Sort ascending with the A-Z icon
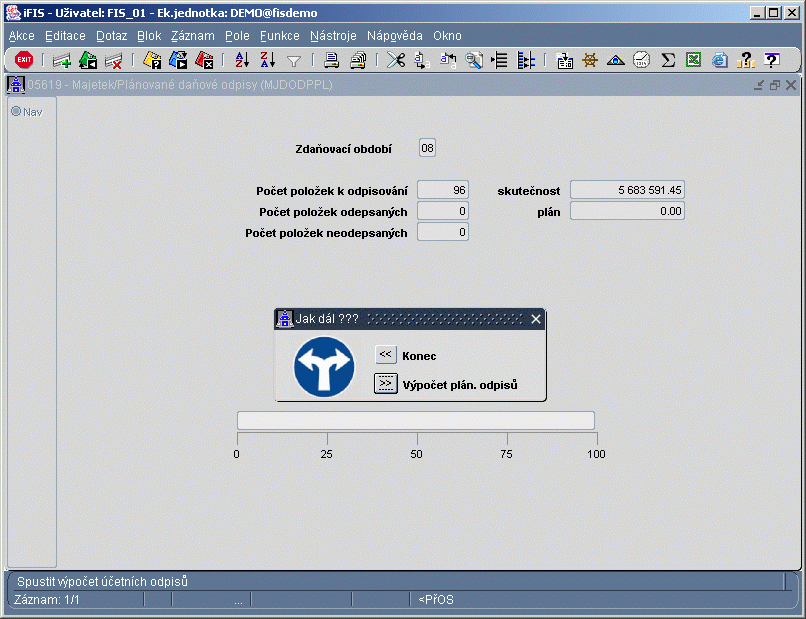 [242, 61]
